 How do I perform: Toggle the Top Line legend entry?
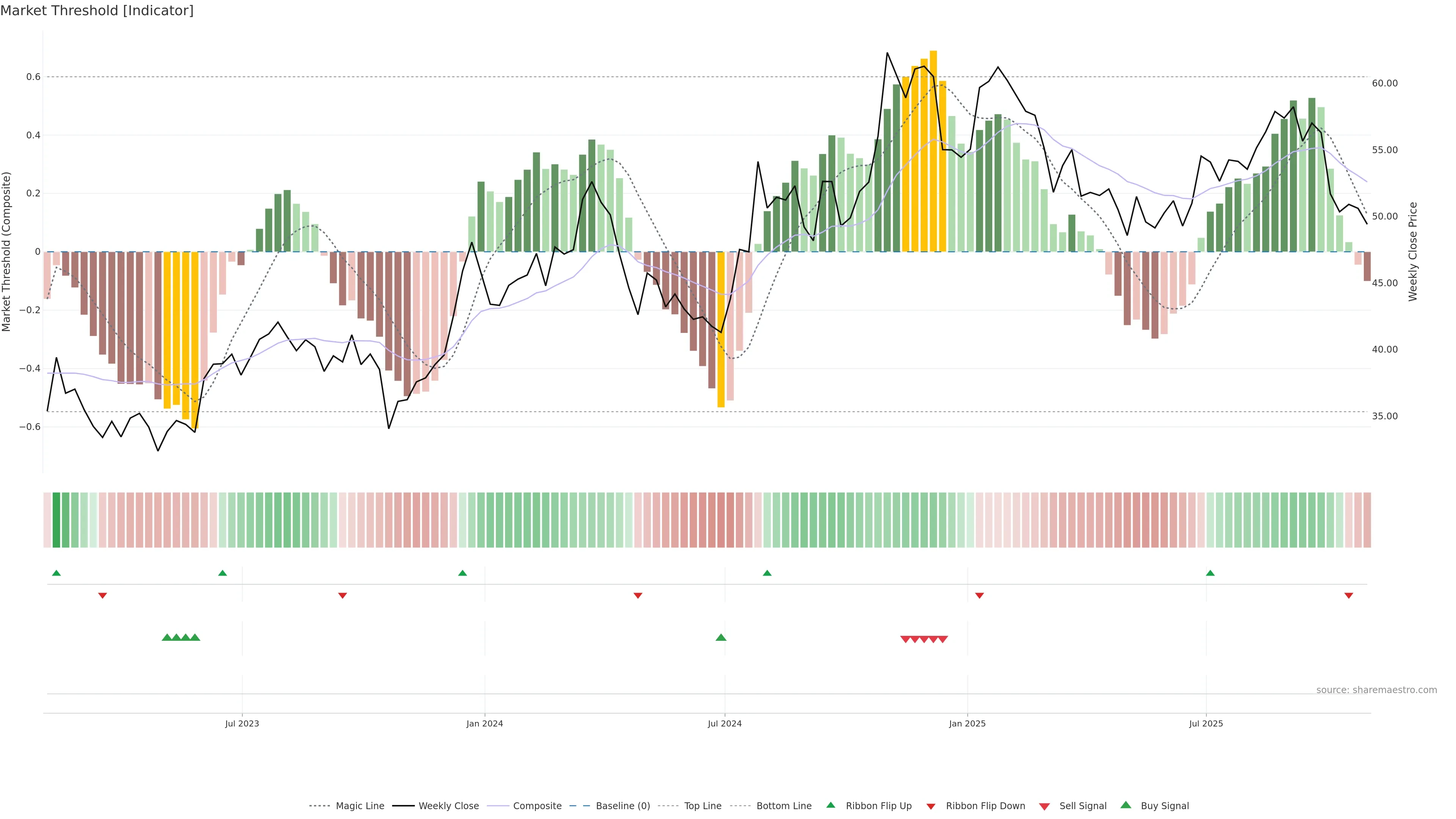(703, 806)
